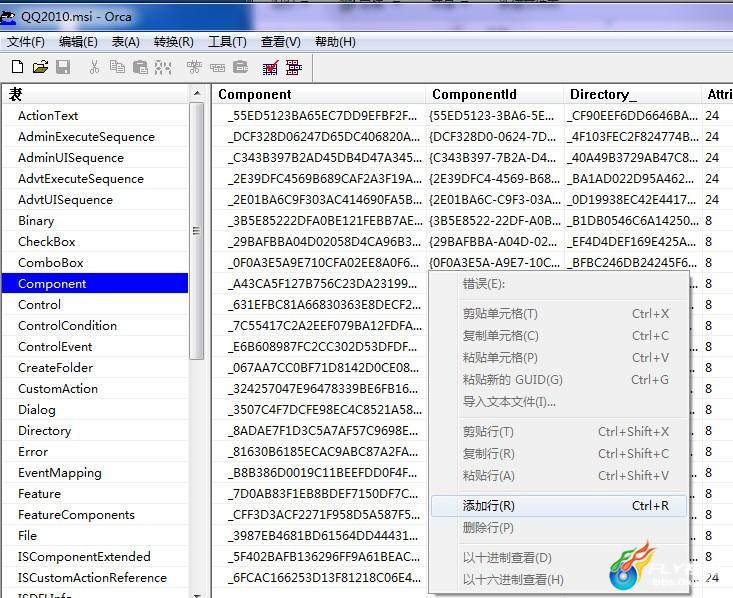Select the ComboBox table
Screen dimensions: 733x598
pyautogui.click(x=96, y=262)
